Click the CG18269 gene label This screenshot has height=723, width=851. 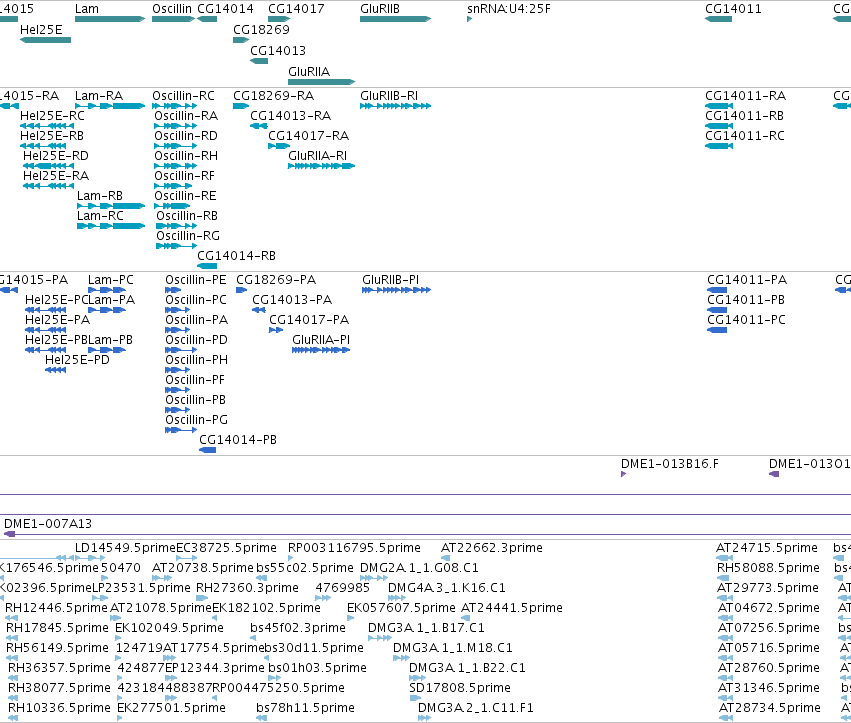click(x=261, y=30)
